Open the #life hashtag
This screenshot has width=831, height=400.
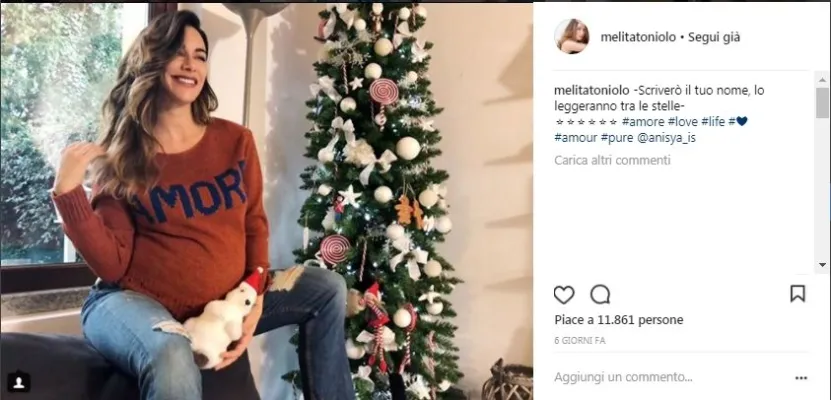pos(714,122)
